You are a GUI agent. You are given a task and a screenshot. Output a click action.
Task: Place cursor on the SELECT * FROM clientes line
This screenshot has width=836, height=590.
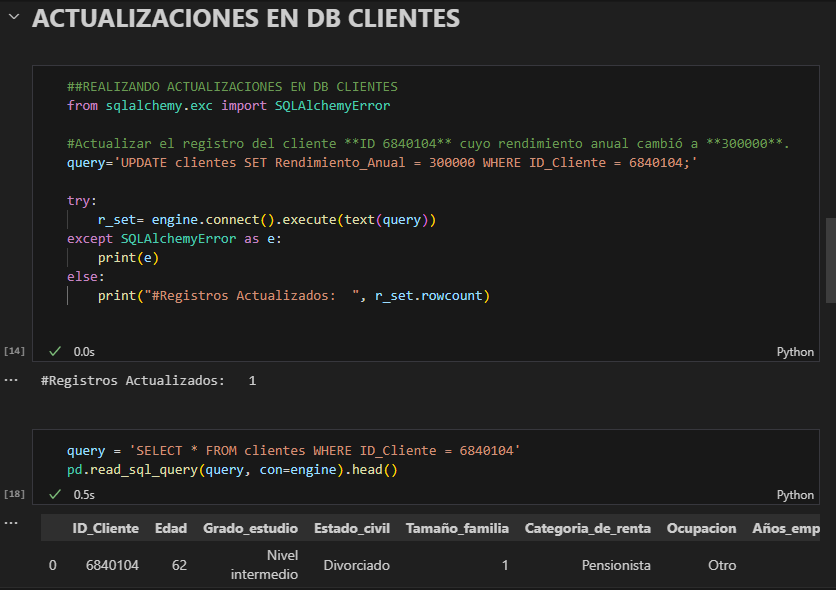coord(293,450)
